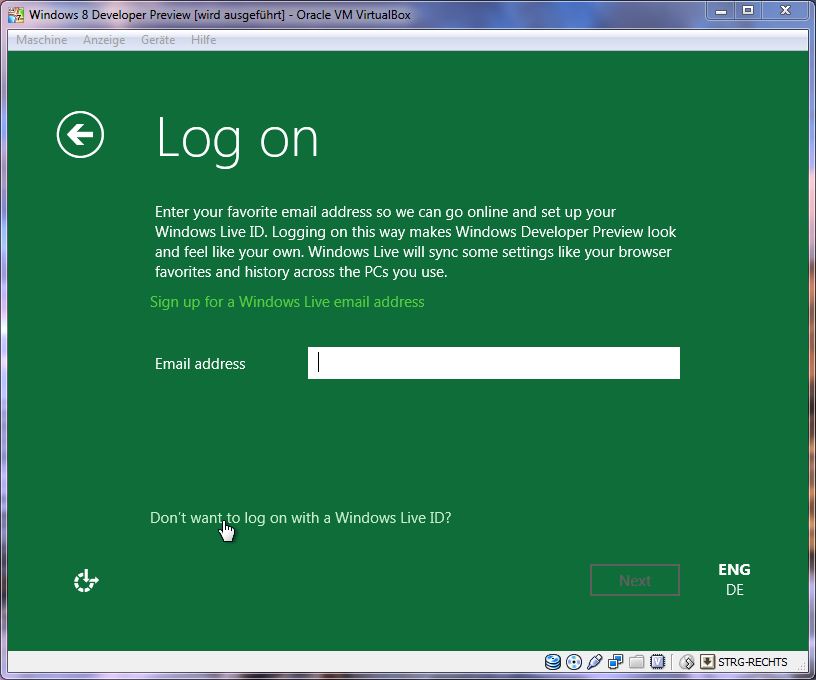Go back using the circled arrow icon
This screenshot has width=816, height=680.
[x=80, y=134]
